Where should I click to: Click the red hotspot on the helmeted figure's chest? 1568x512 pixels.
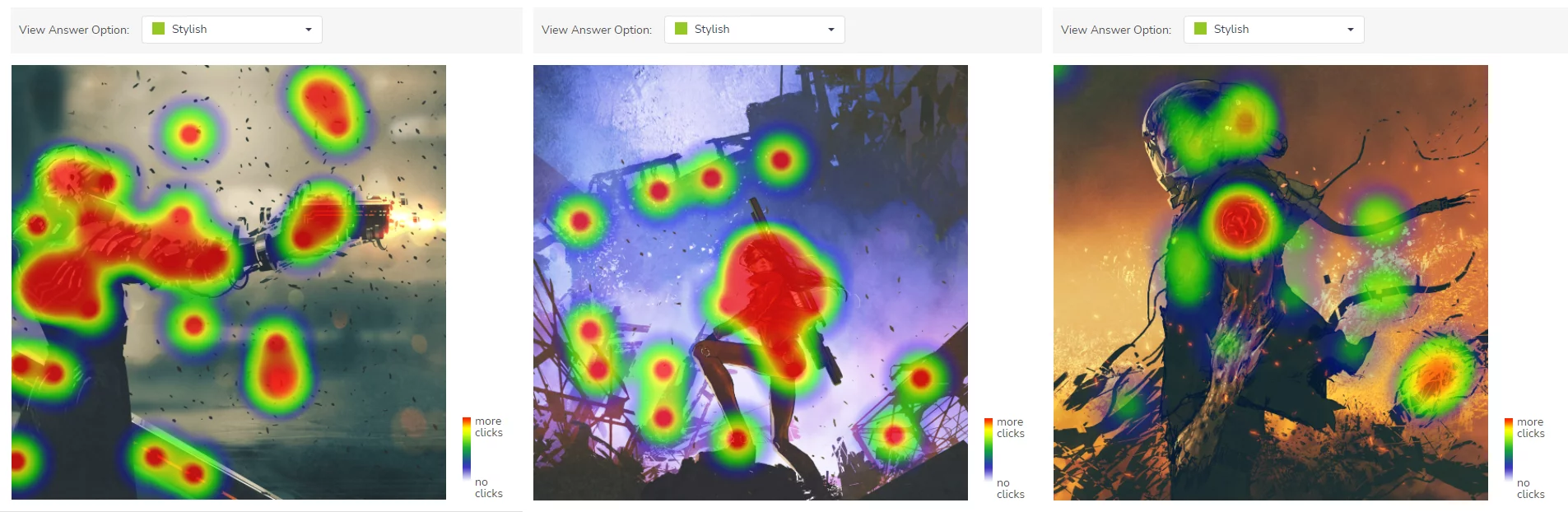[1240, 221]
